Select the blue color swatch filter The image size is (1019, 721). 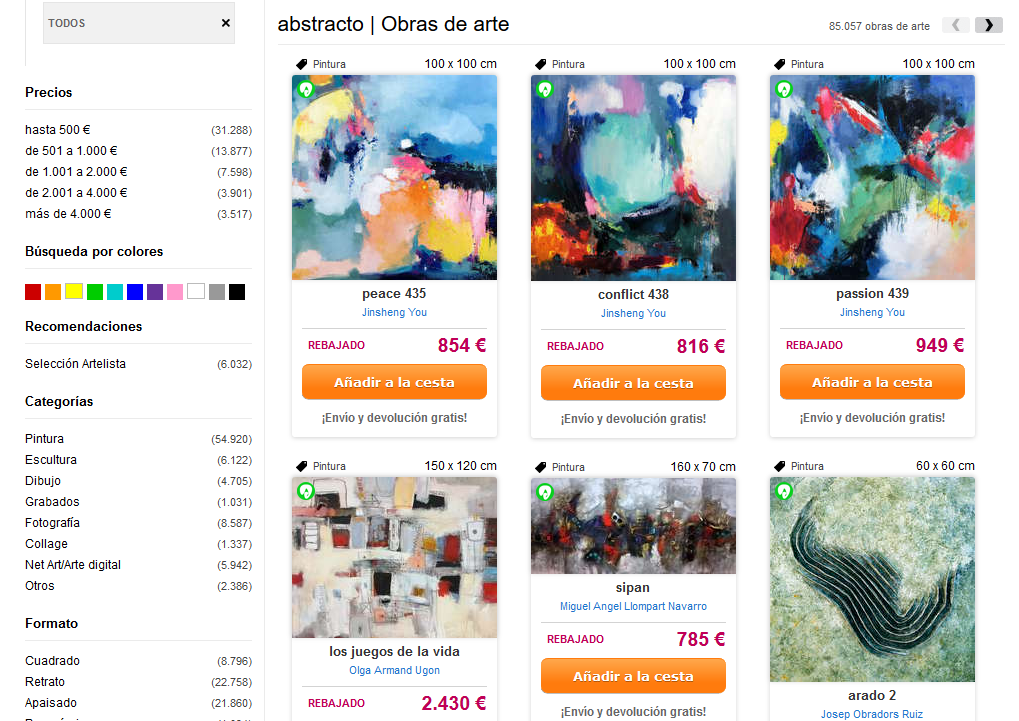(x=135, y=292)
